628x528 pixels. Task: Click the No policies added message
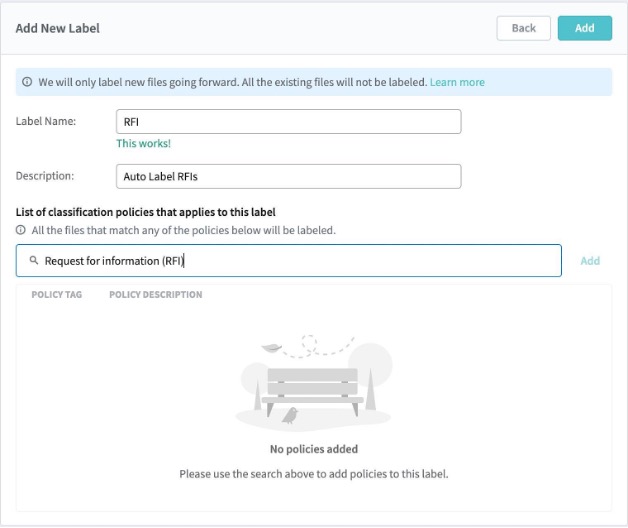click(x=313, y=449)
